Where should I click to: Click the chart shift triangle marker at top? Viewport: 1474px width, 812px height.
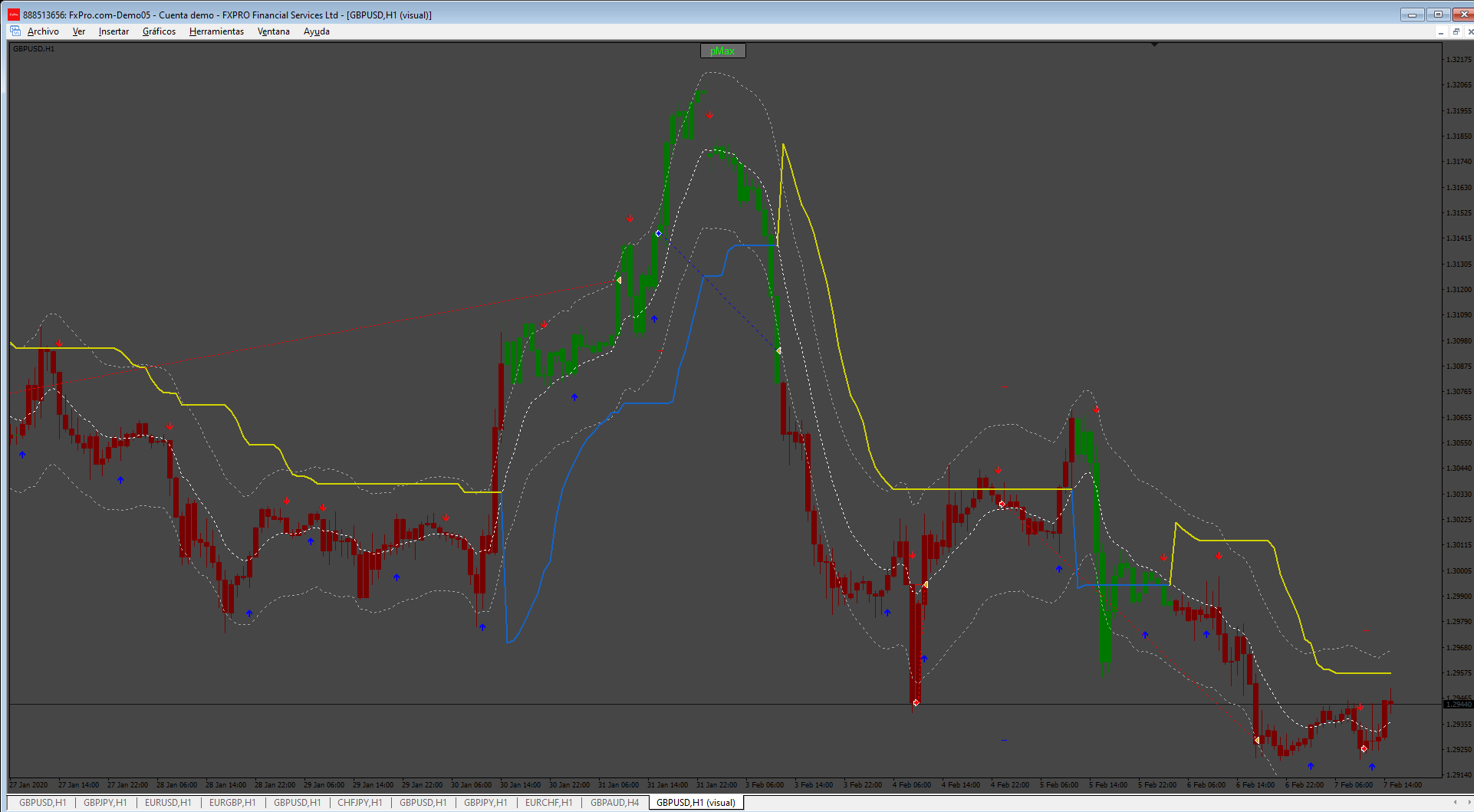coord(1154,45)
